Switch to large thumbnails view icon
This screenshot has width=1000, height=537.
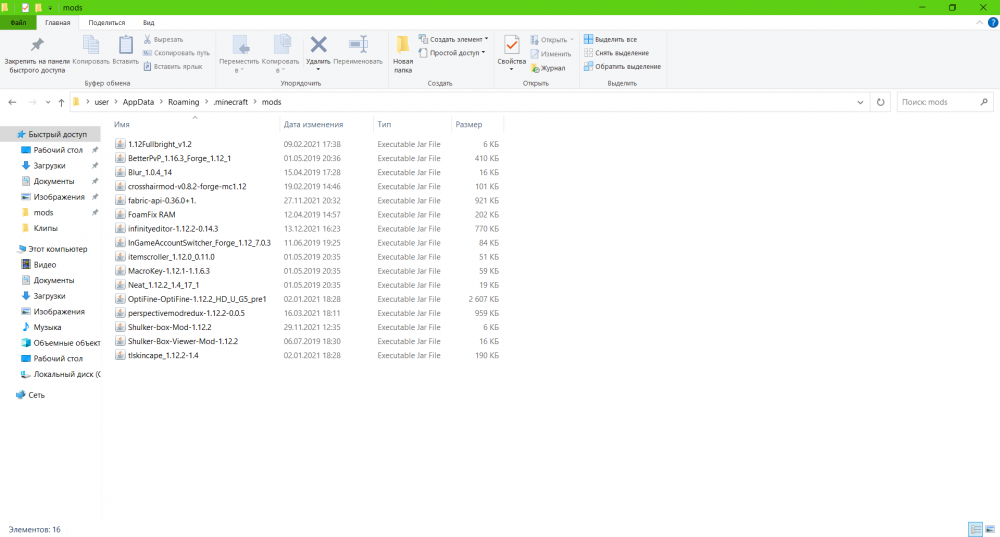point(990,529)
